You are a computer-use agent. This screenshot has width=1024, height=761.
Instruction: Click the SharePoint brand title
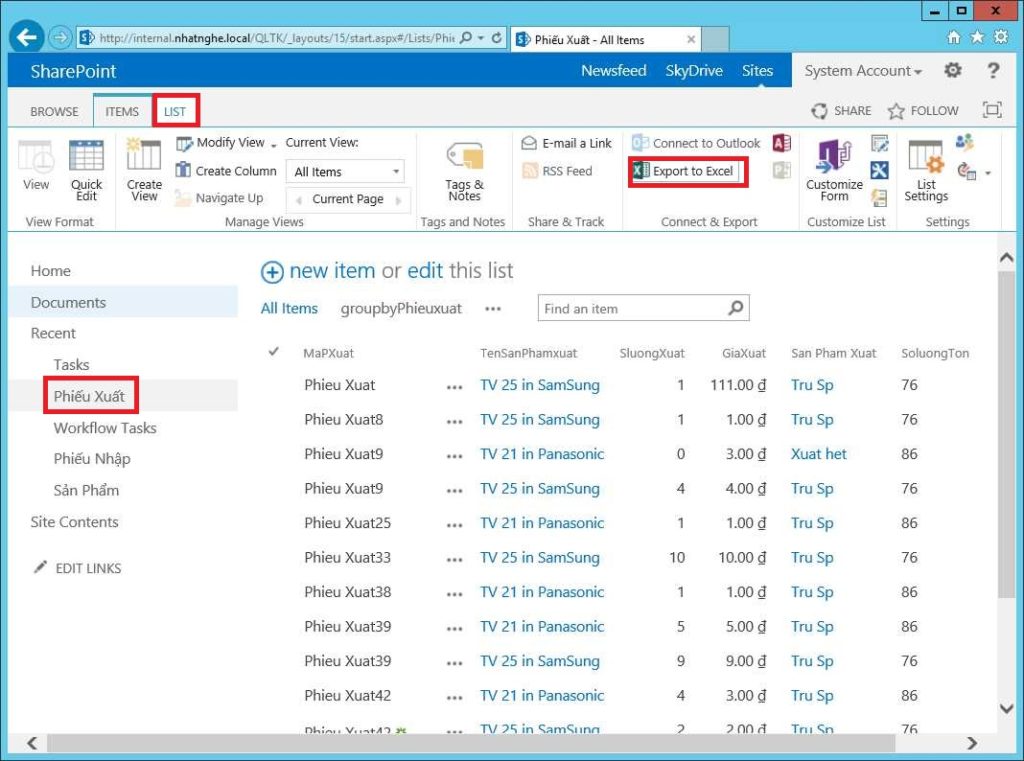73,71
